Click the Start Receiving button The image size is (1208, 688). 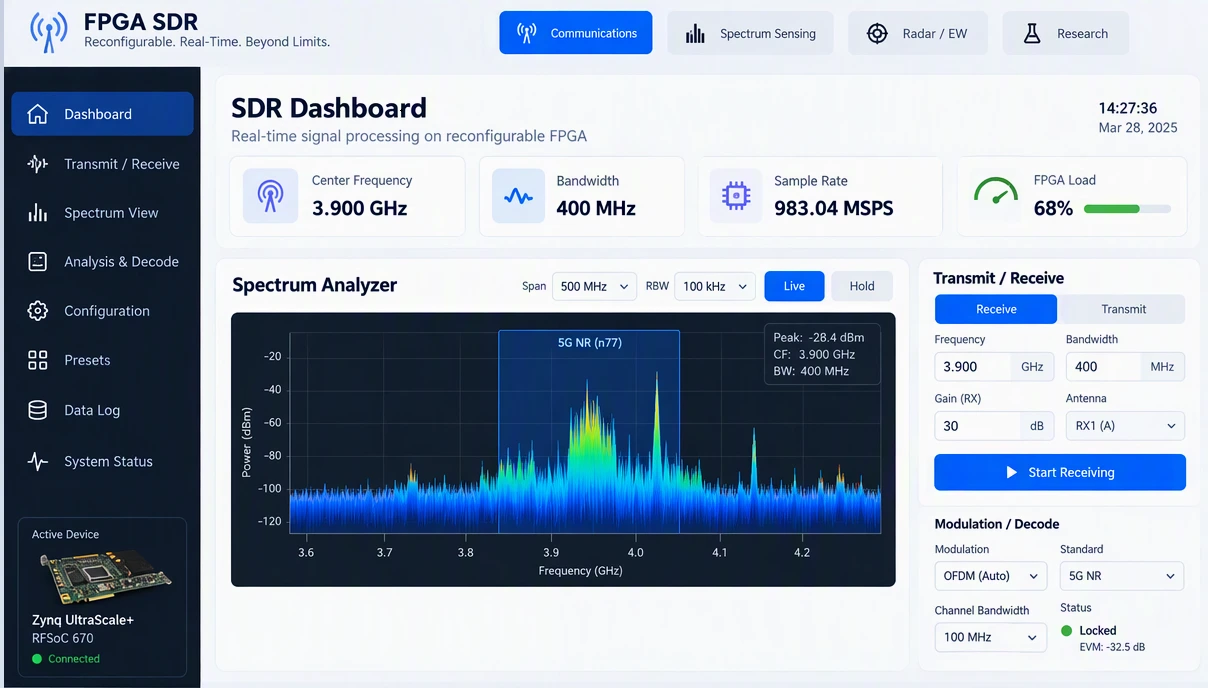1060,472
